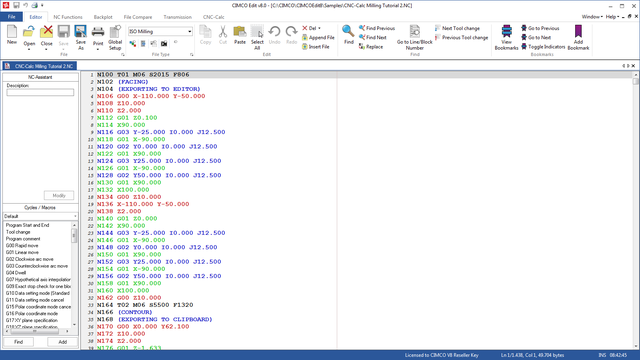Select 'Program Start and End' macro
Viewport: 640px width, 360px height.
27,225
